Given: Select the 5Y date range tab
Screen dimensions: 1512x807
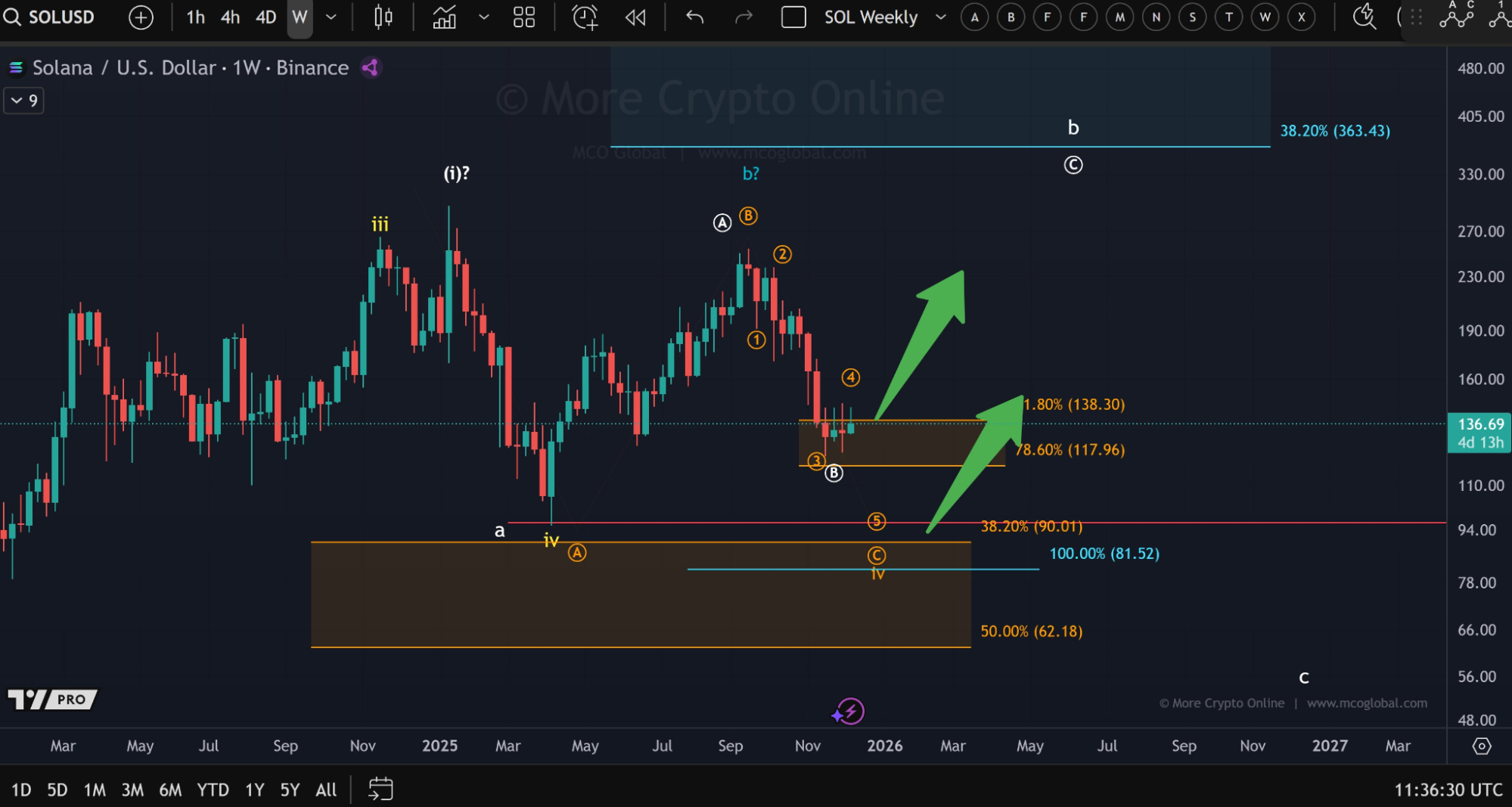Looking at the screenshot, I should (x=290, y=790).
